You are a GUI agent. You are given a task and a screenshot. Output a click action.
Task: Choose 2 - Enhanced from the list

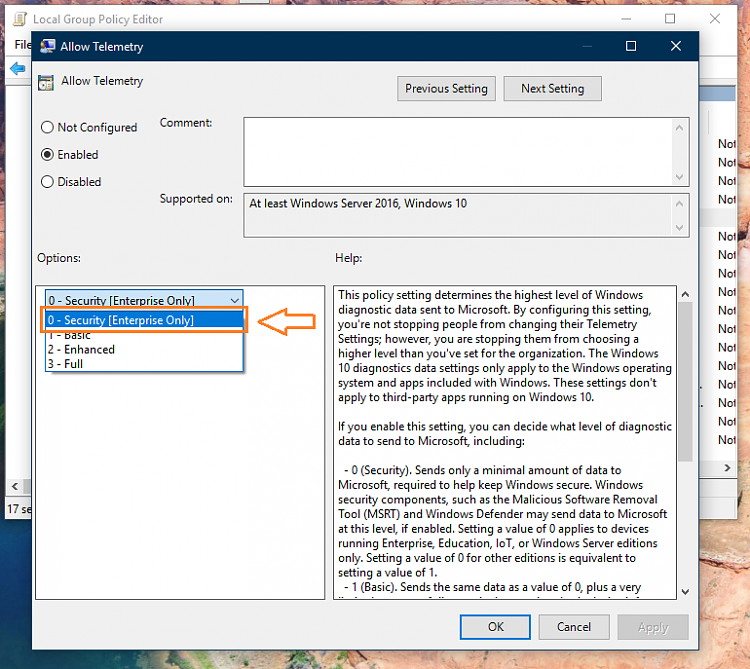pos(144,350)
